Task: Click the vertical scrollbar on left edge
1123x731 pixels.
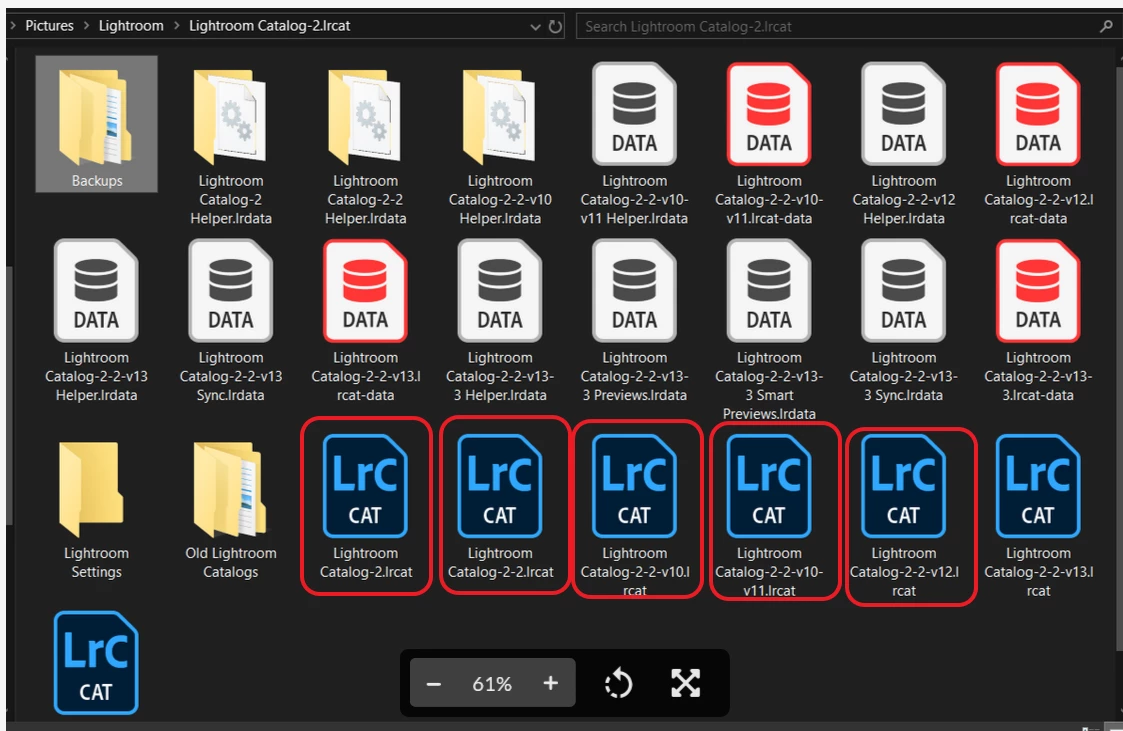Action: click(x=9, y=395)
